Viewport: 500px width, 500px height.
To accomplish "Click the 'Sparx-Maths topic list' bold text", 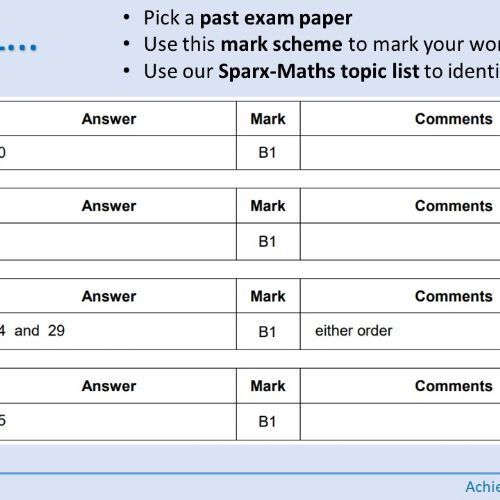I will 319,72.
